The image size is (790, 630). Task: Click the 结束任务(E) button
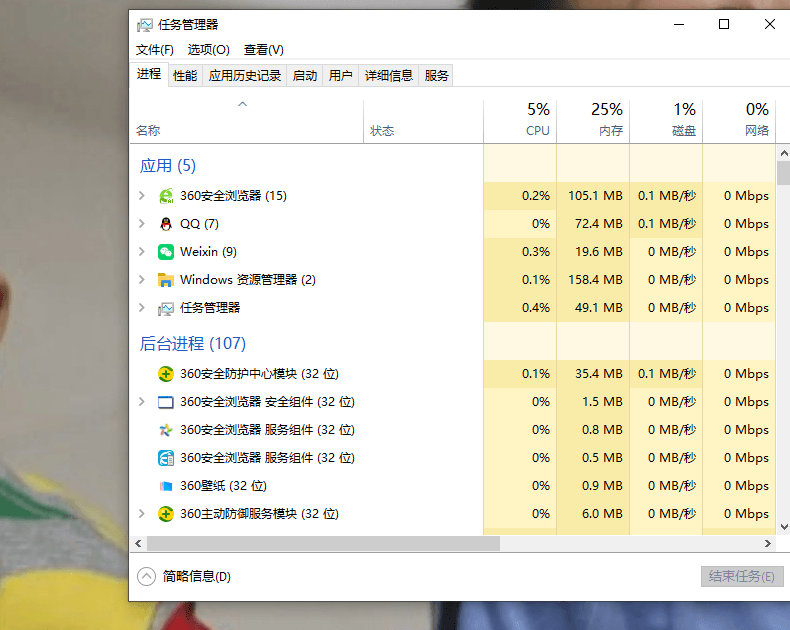(x=742, y=577)
